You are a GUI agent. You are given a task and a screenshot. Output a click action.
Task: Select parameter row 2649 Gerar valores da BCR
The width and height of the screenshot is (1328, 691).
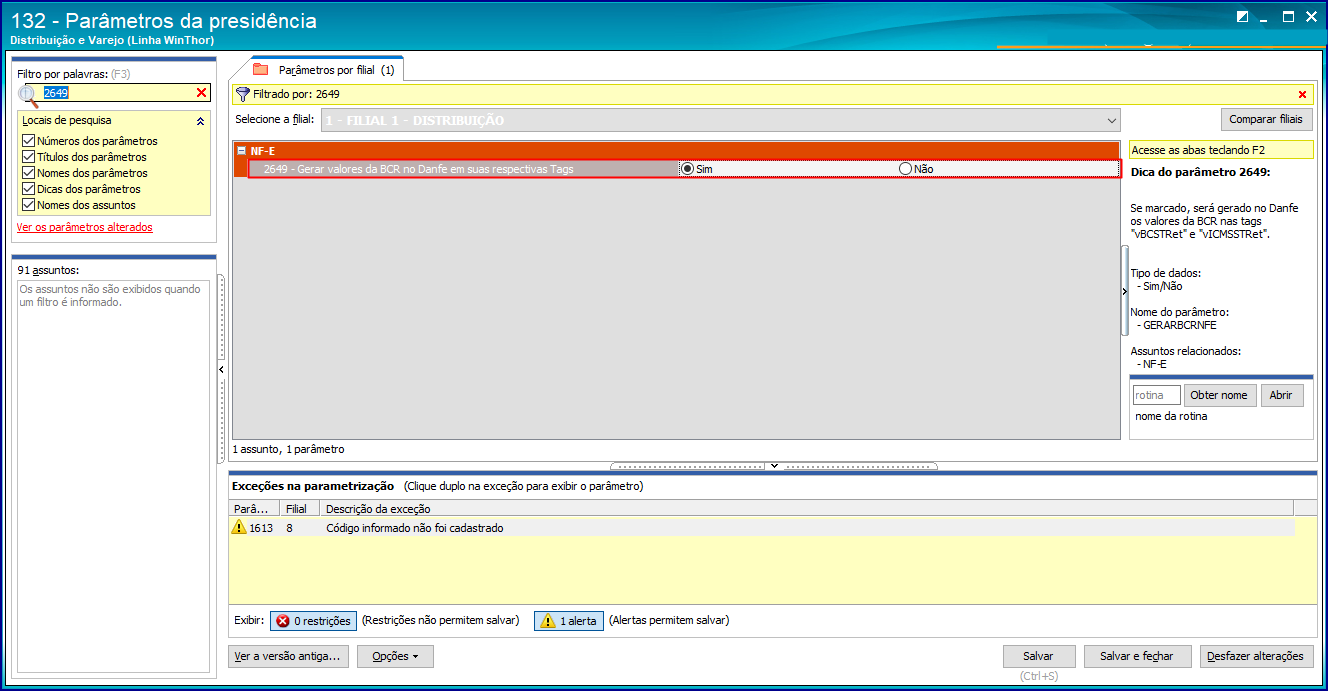(684, 169)
